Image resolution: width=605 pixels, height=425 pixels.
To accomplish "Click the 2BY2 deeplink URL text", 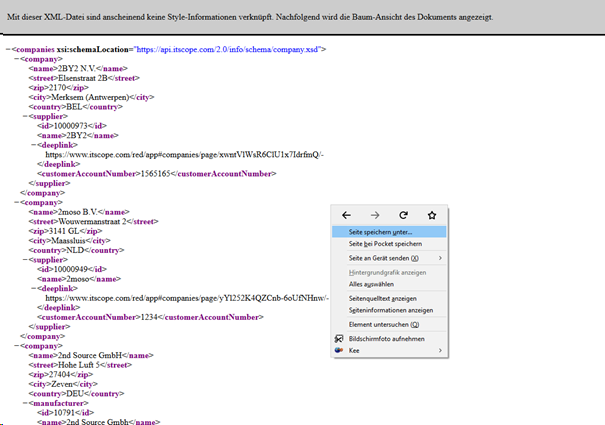I will pos(184,155).
